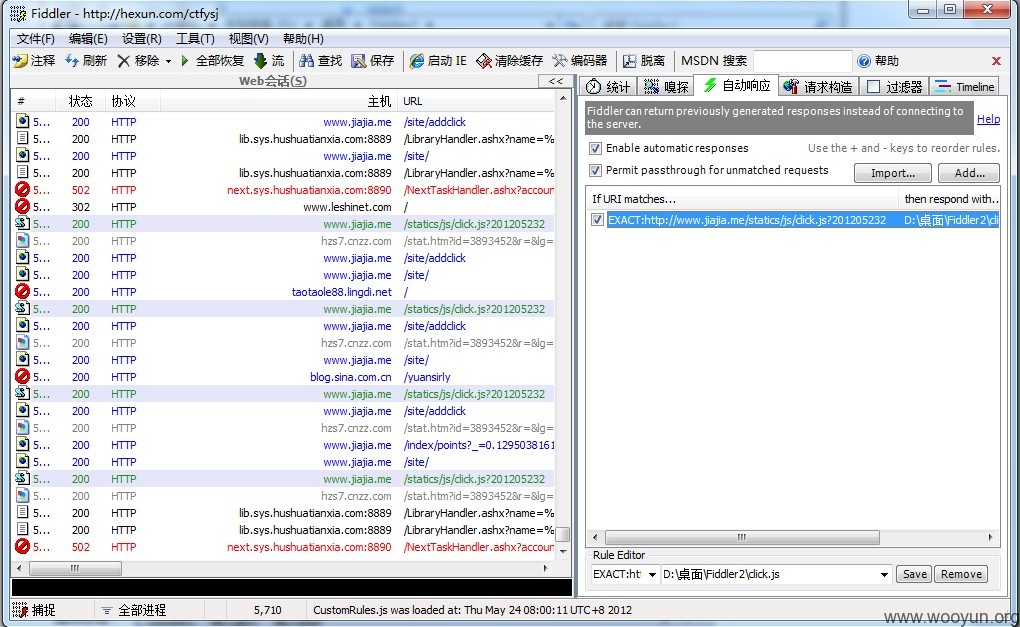Select the /index/points session URL
Screen dimensions: 1020x627
point(479,445)
